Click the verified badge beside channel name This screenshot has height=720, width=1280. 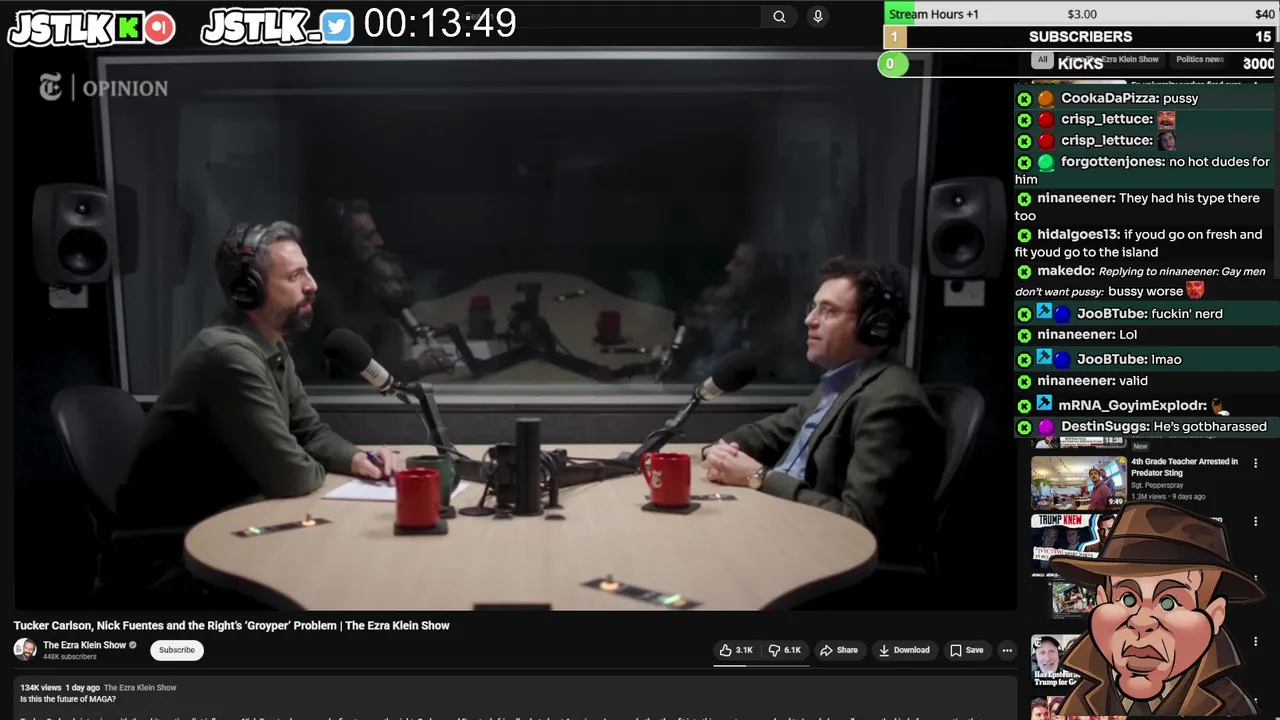132,645
